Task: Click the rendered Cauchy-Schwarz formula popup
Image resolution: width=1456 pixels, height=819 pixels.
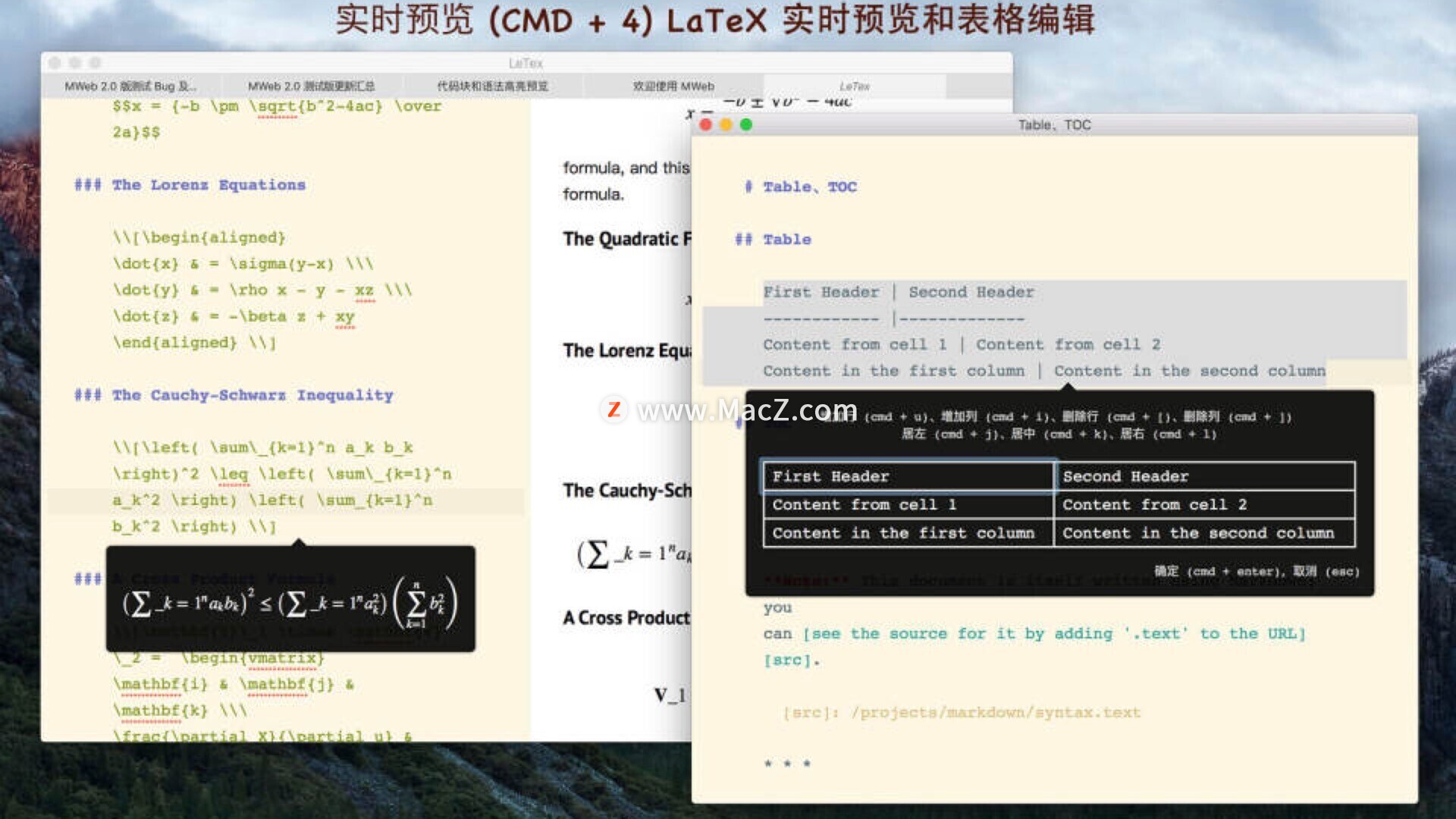Action: (290, 601)
